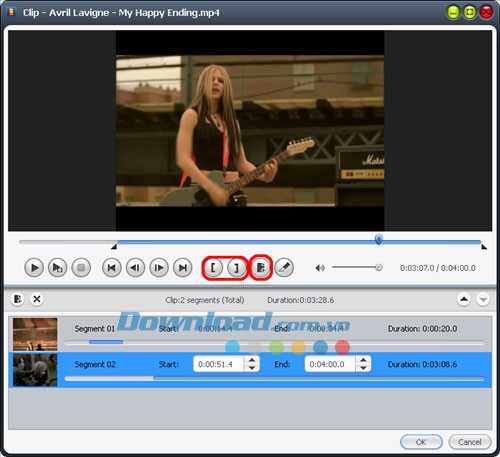This screenshot has width=500, height=457.
Task: Click the Clip:2 segments (Total) text
Action: click(x=205, y=300)
